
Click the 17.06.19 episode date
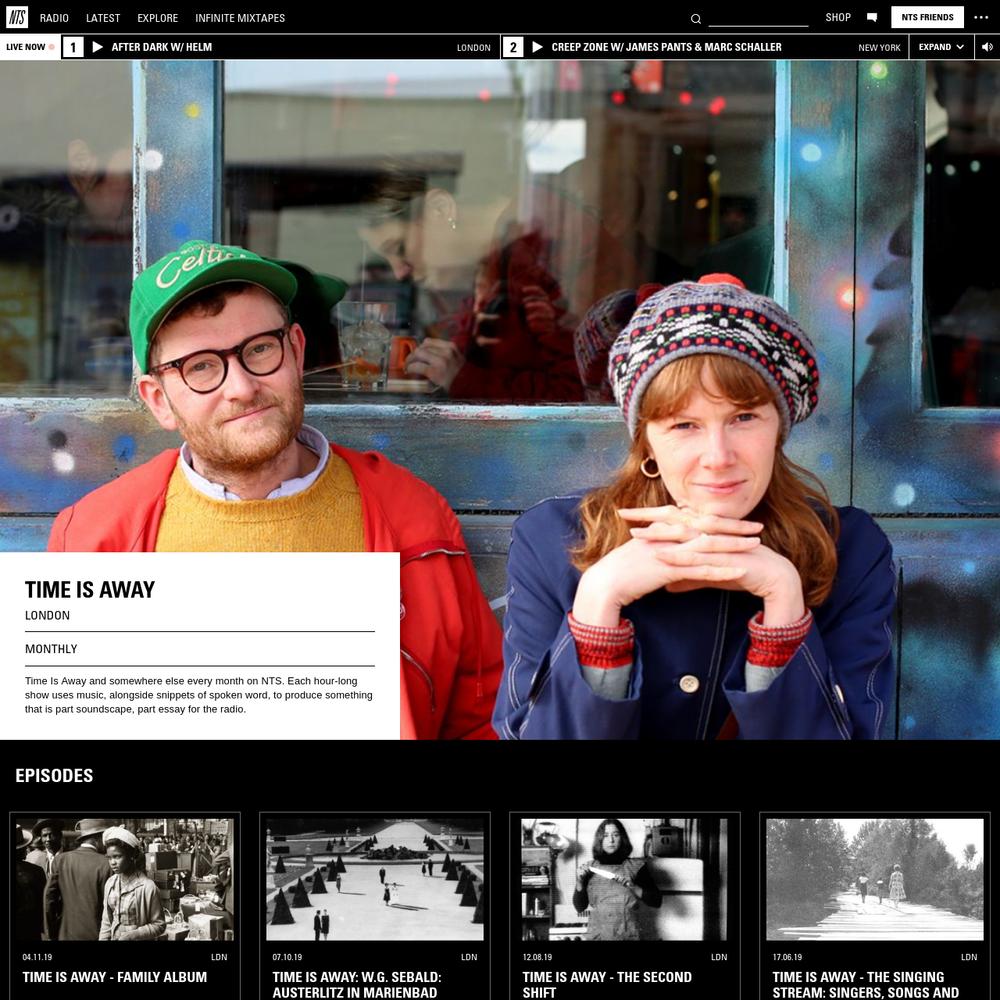[x=787, y=957]
